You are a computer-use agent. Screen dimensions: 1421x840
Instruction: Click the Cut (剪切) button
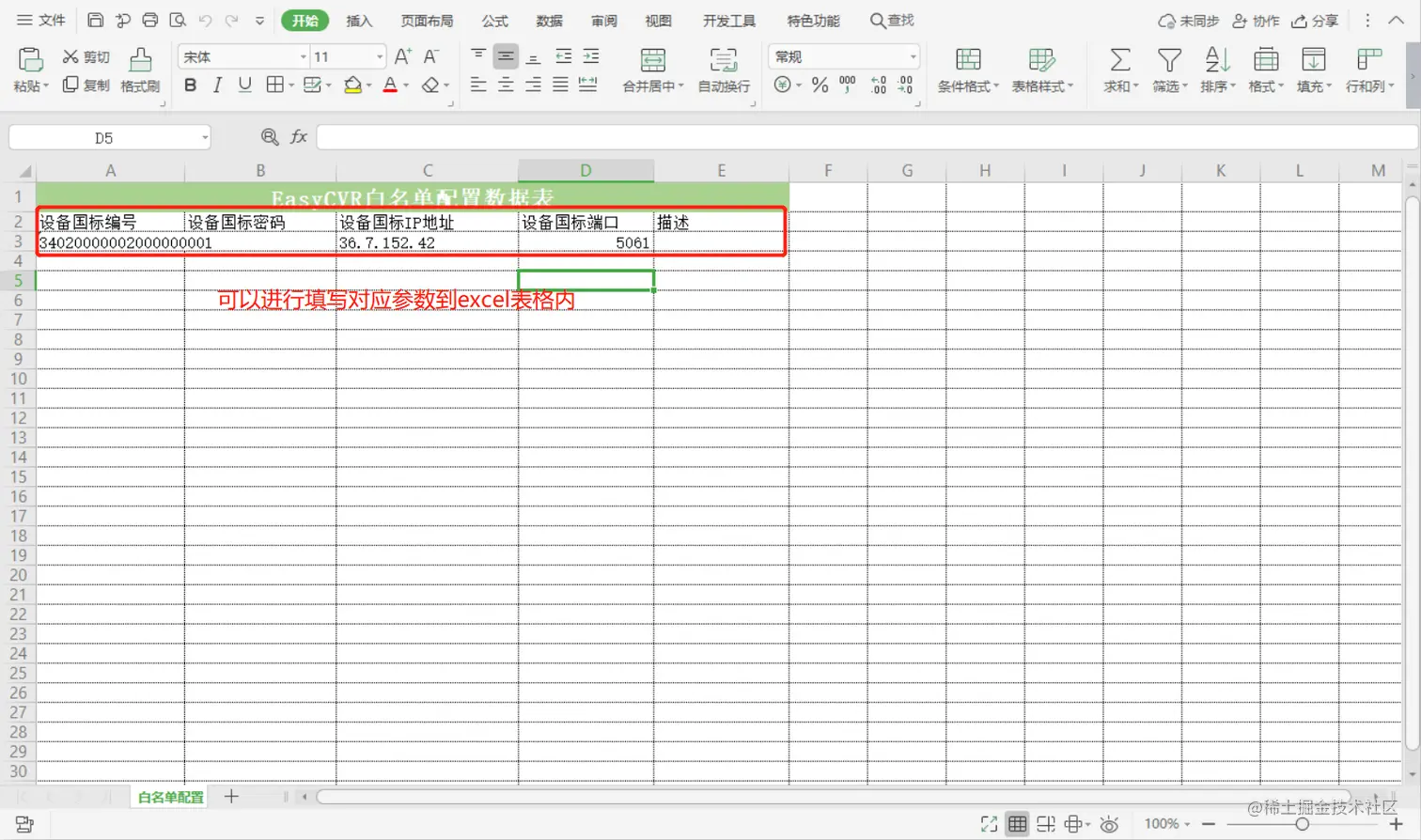[86, 57]
